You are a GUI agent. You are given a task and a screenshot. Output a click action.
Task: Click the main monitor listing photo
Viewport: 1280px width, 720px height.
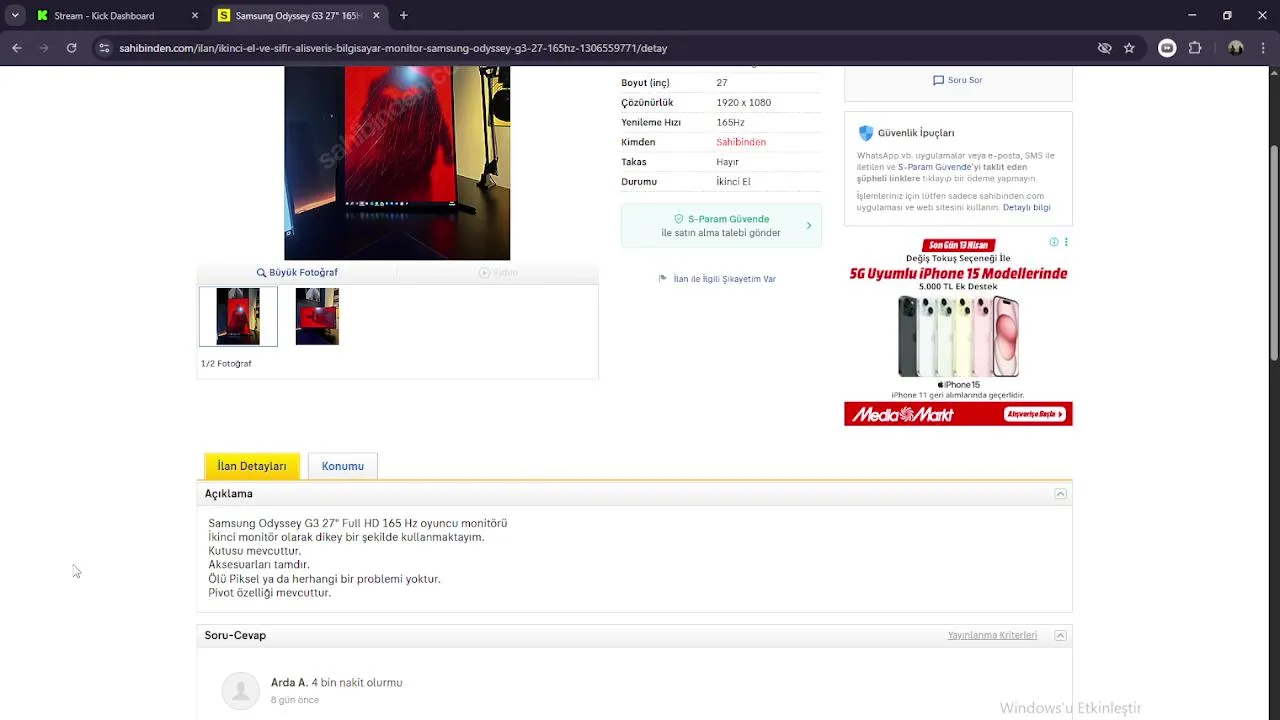point(397,163)
